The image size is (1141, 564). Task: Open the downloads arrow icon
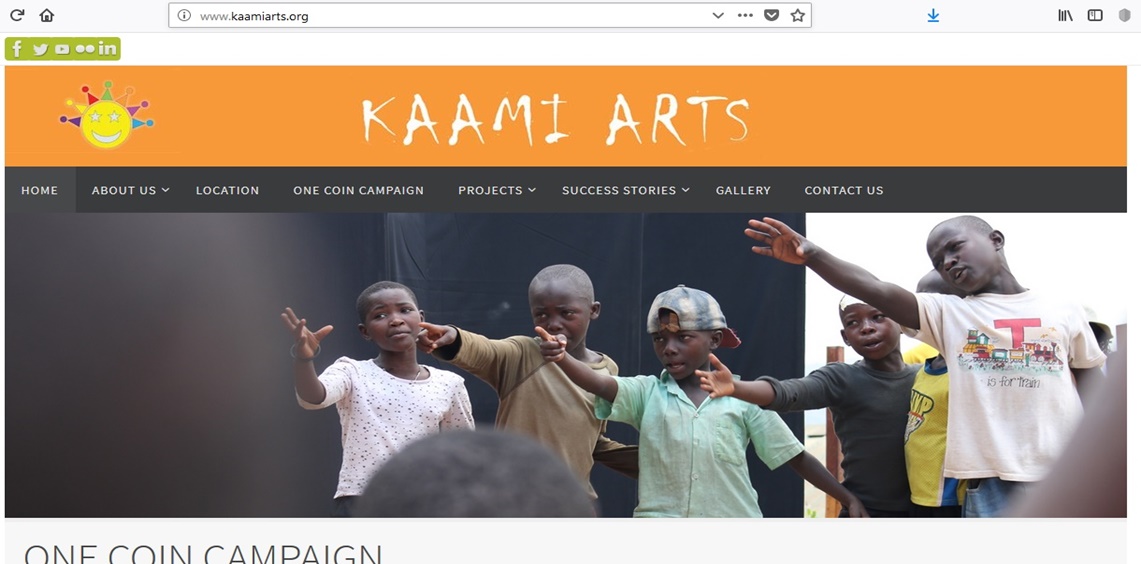click(933, 15)
